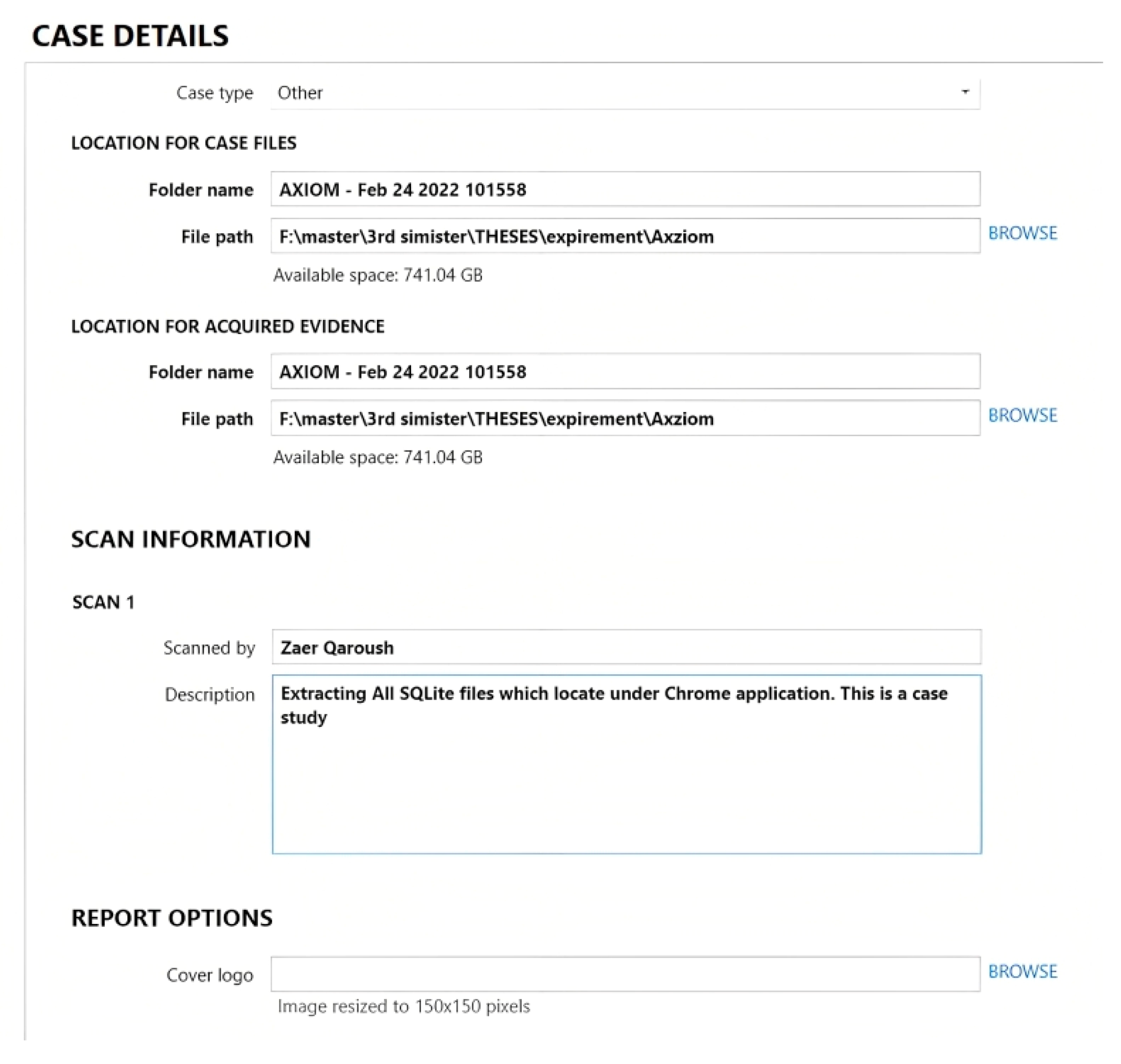1121x1064 pixels.
Task: Click Folder name field under Location for Acquired Evidence
Action: point(624,371)
